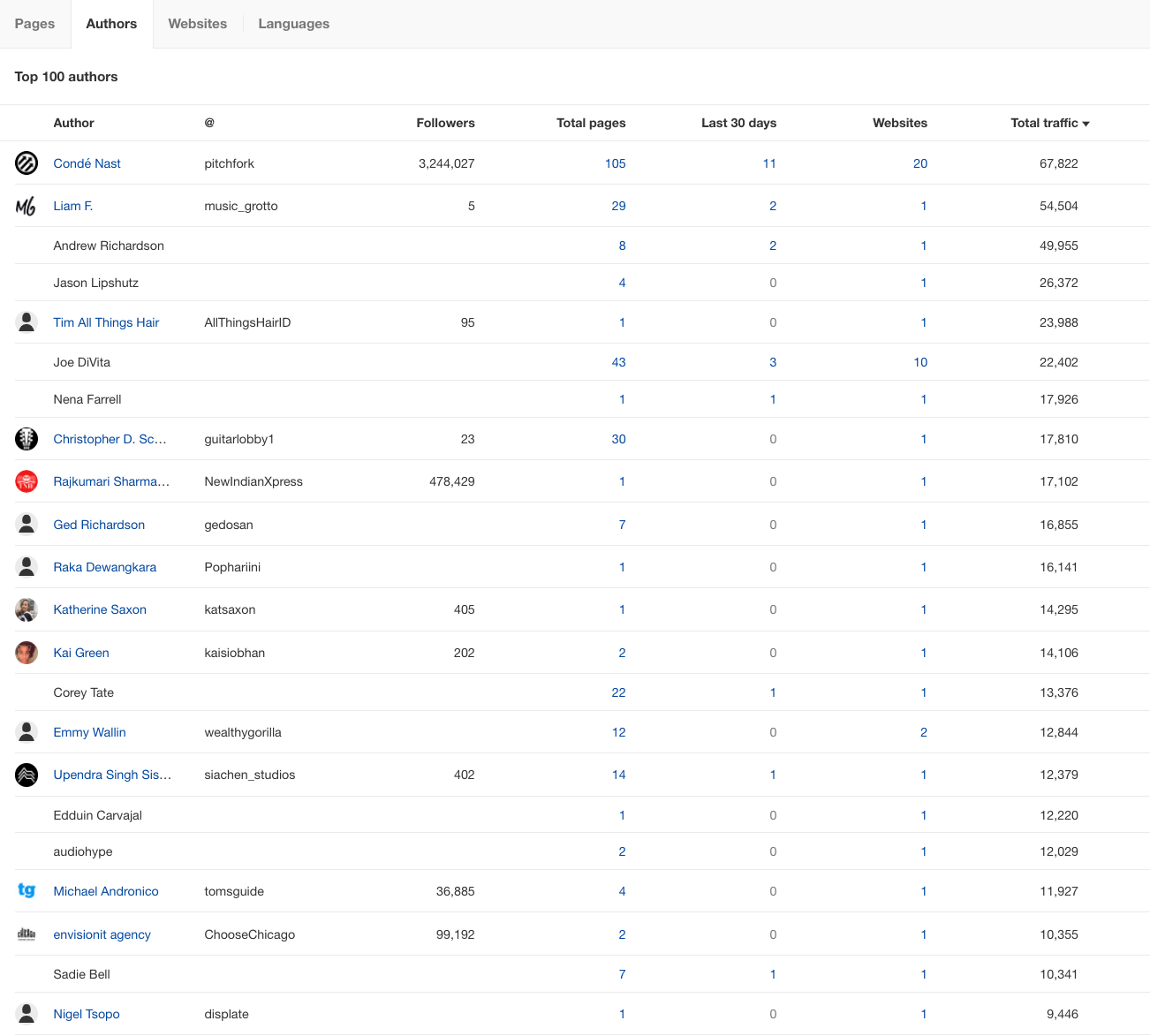1150x1036 pixels.
Task: Click the Followers column header
Action: (x=445, y=123)
